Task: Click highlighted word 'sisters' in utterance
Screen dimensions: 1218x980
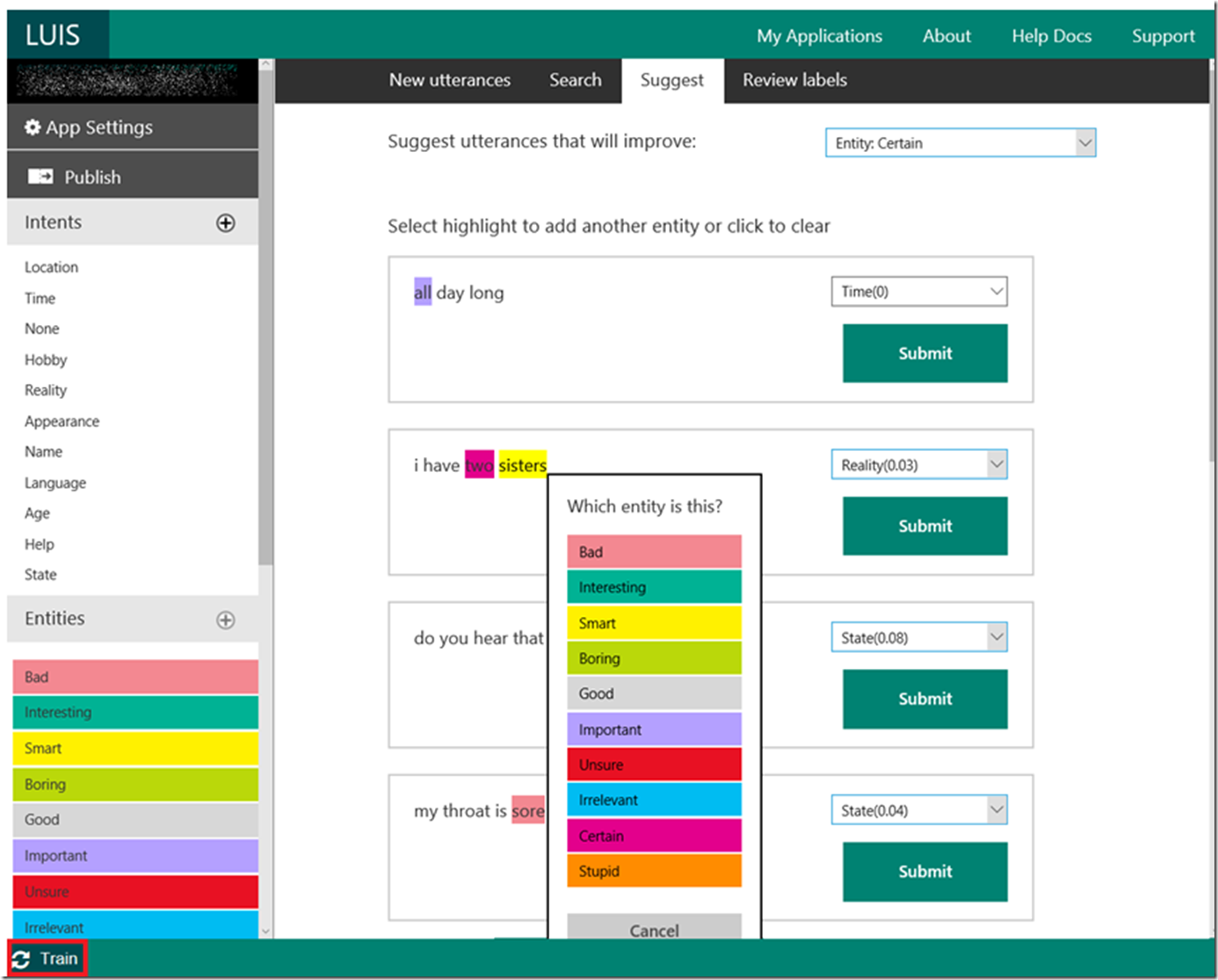Action: point(523,465)
